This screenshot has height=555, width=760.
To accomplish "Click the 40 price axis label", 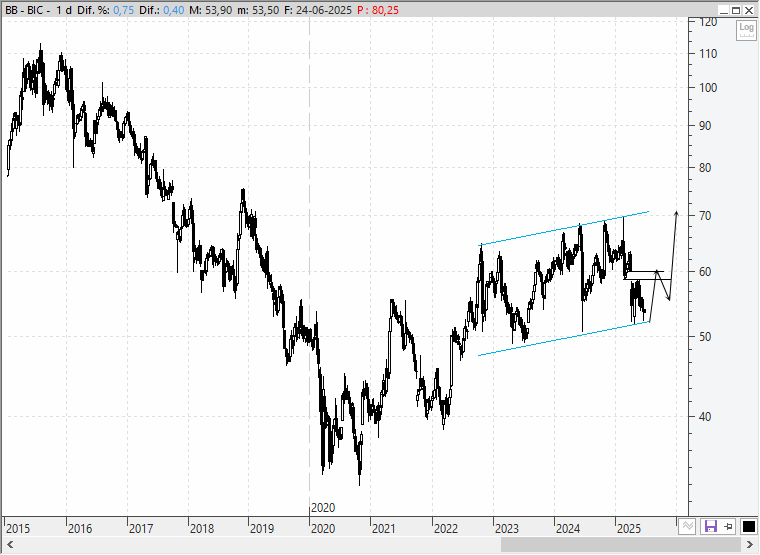I will pos(705,416).
